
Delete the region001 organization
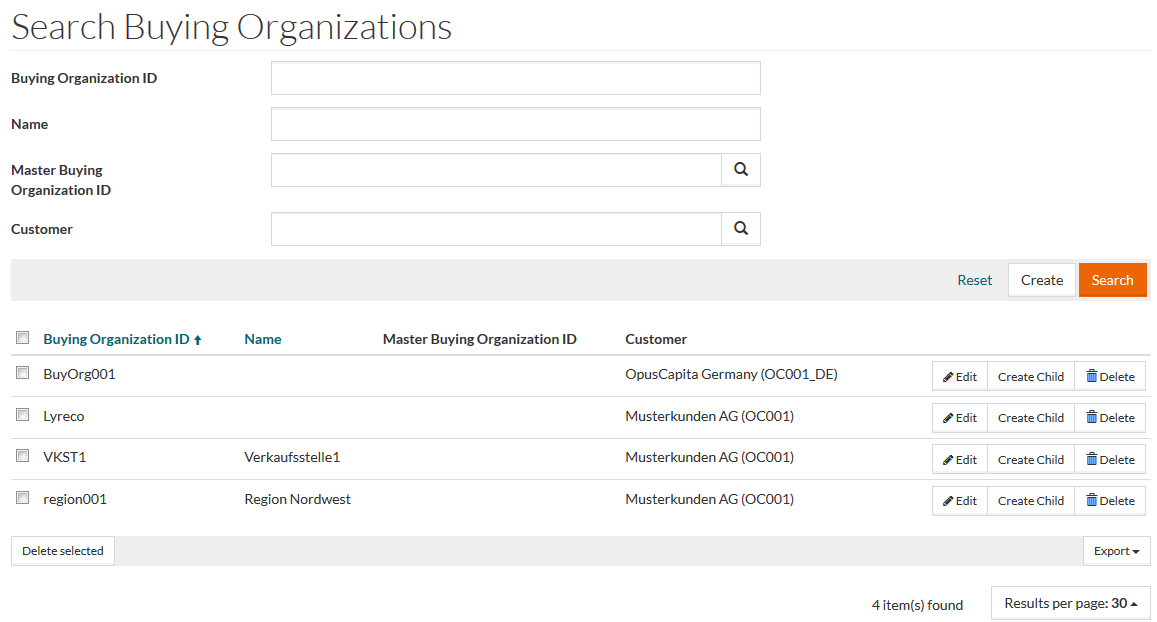pos(1109,501)
